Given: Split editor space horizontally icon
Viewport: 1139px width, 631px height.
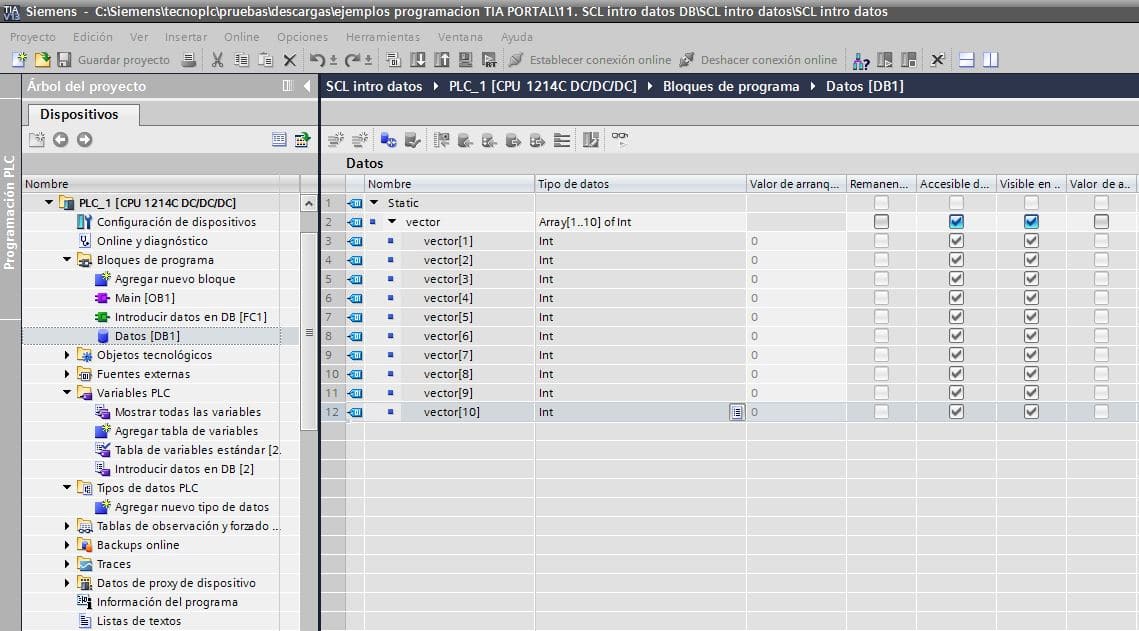Looking at the screenshot, I should tap(966, 60).
